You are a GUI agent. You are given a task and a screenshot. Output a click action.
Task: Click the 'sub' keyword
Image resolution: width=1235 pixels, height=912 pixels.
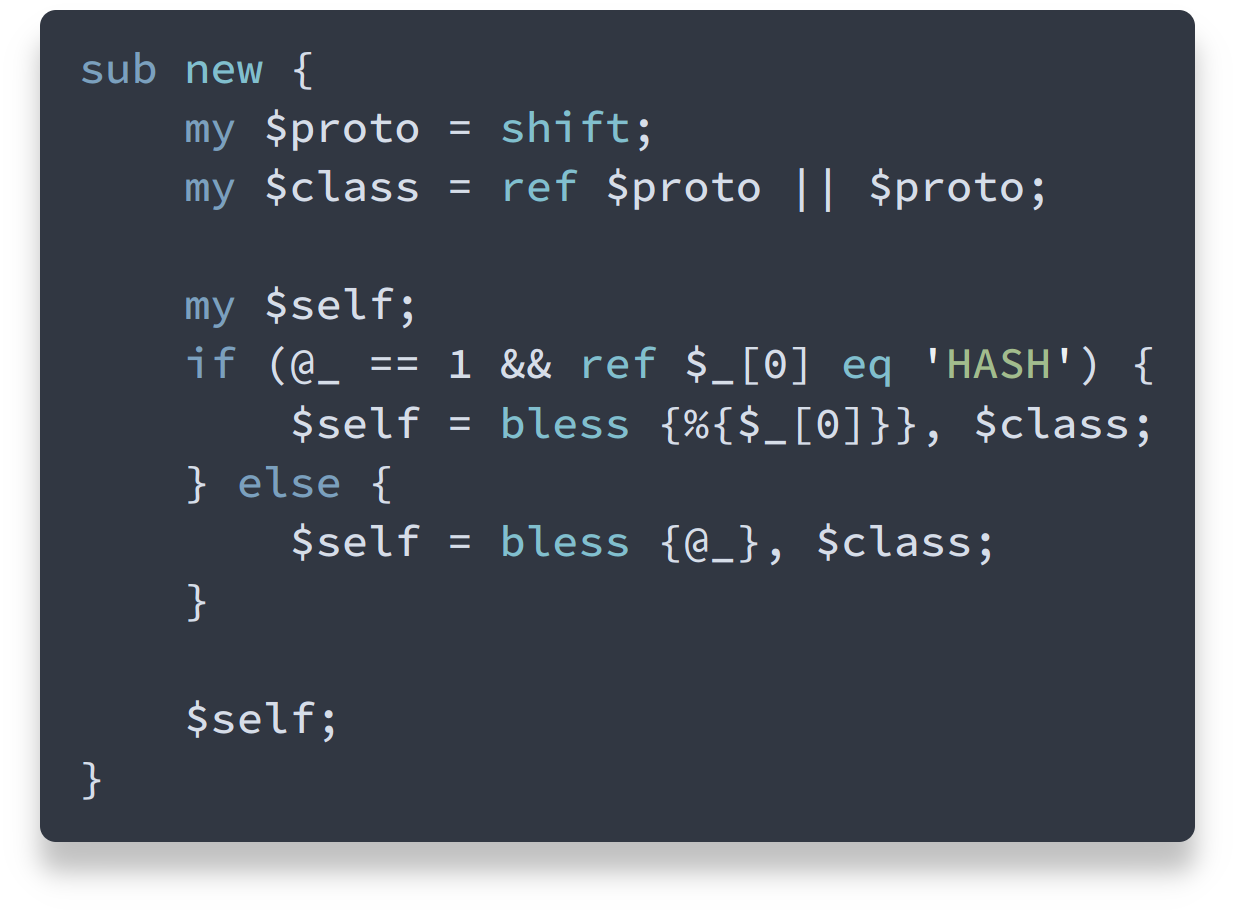[x=118, y=71]
